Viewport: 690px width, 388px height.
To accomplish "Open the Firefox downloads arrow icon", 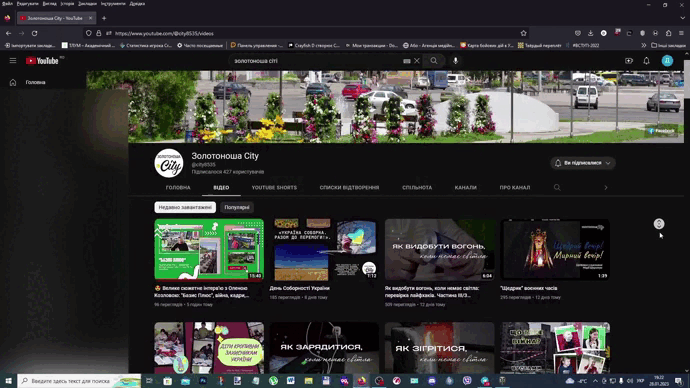I will (x=591, y=33).
